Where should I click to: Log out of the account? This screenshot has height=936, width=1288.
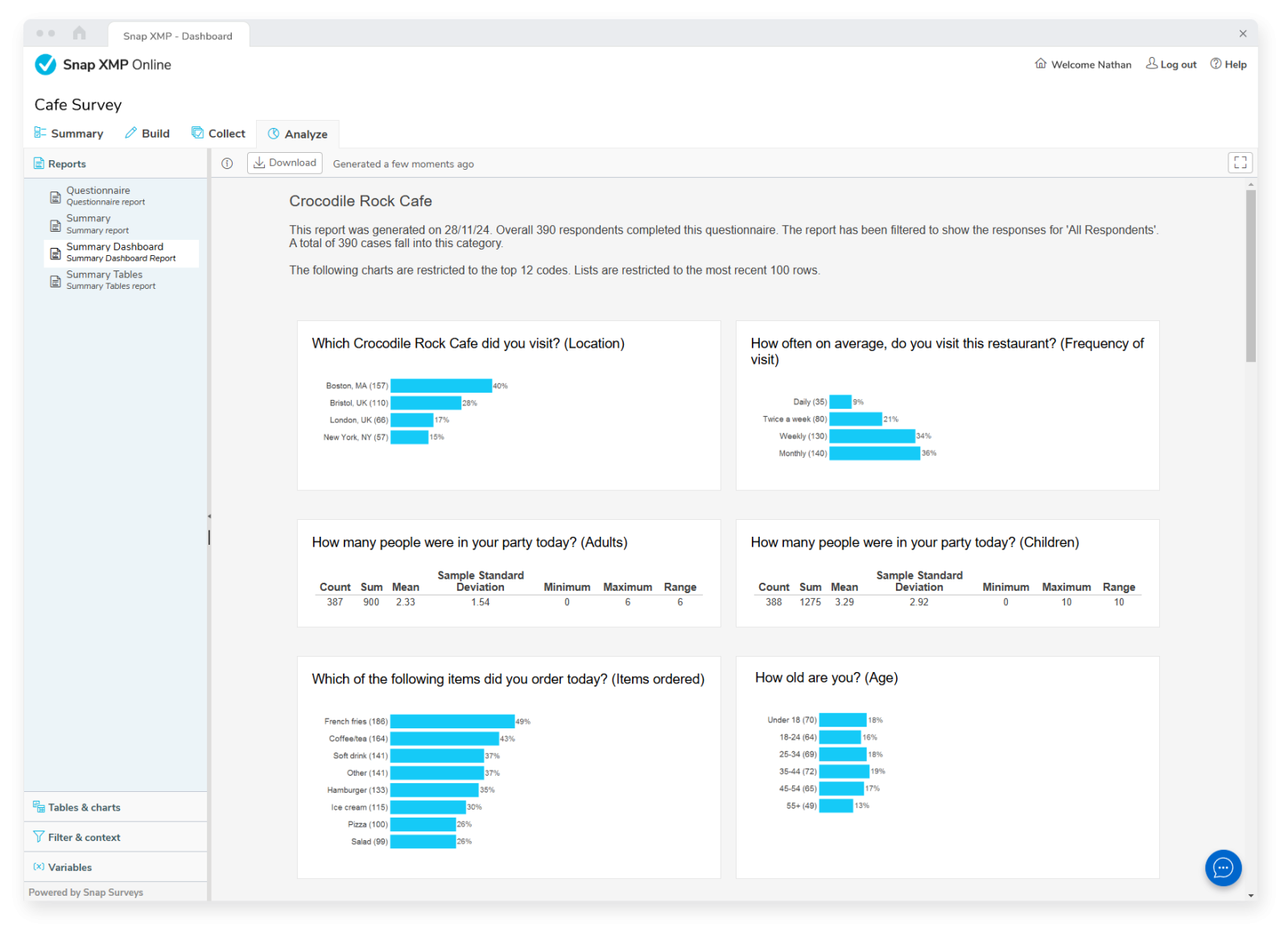[1171, 64]
